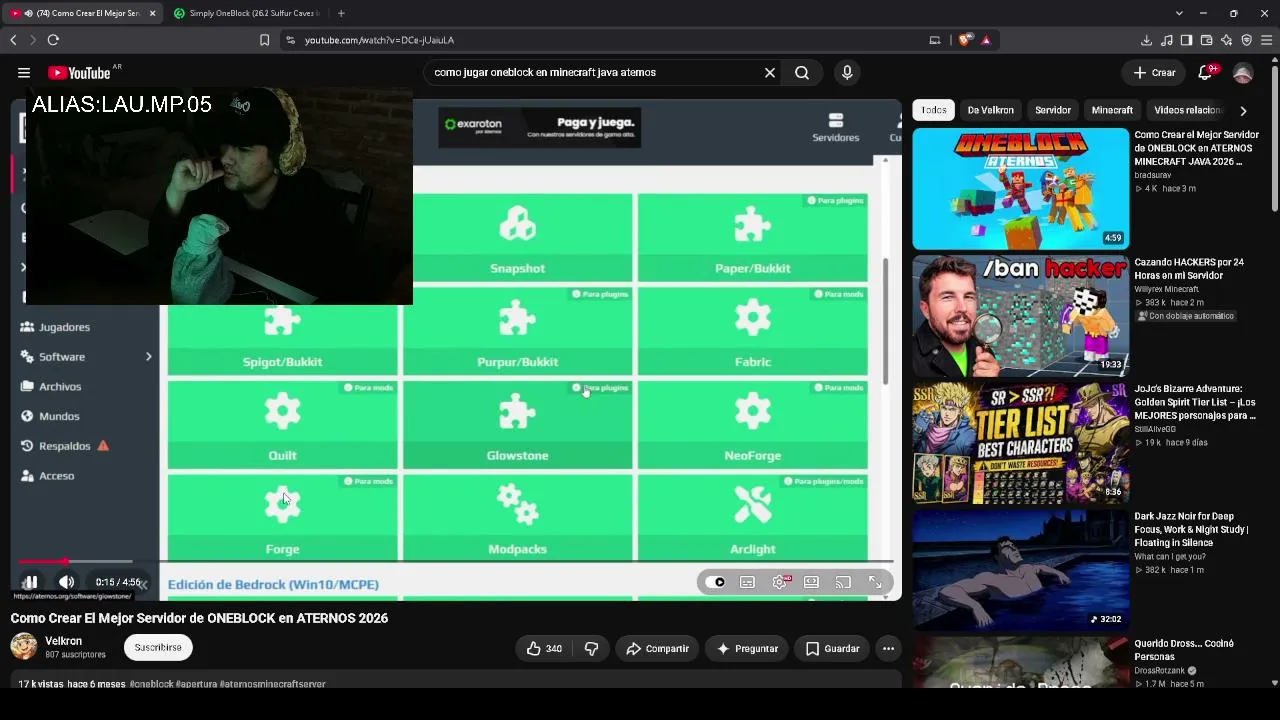The height and width of the screenshot is (720, 1280).
Task: Save the video with Guardar
Action: click(x=832, y=648)
